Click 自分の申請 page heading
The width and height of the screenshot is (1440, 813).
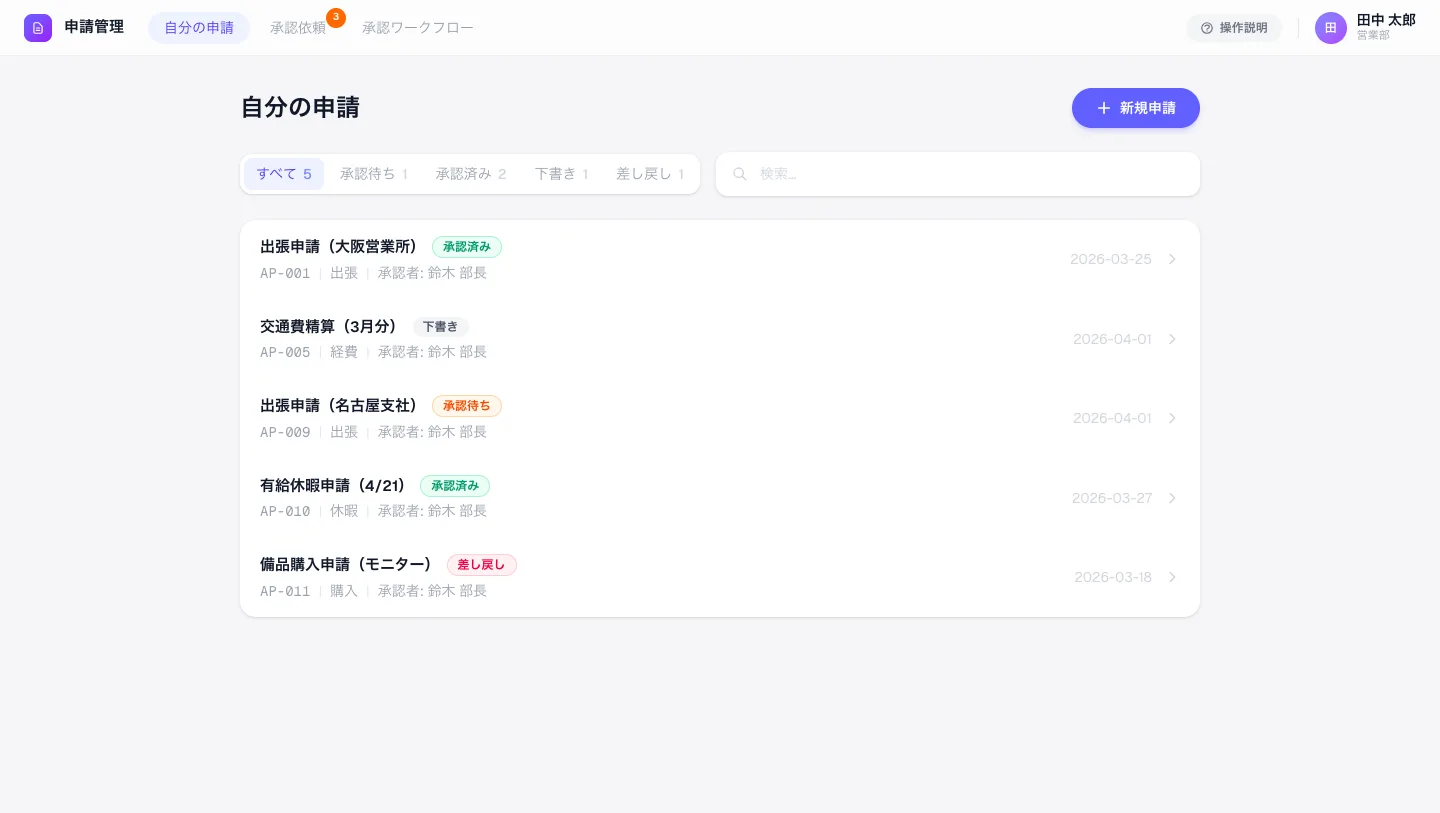pyautogui.click(x=300, y=108)
